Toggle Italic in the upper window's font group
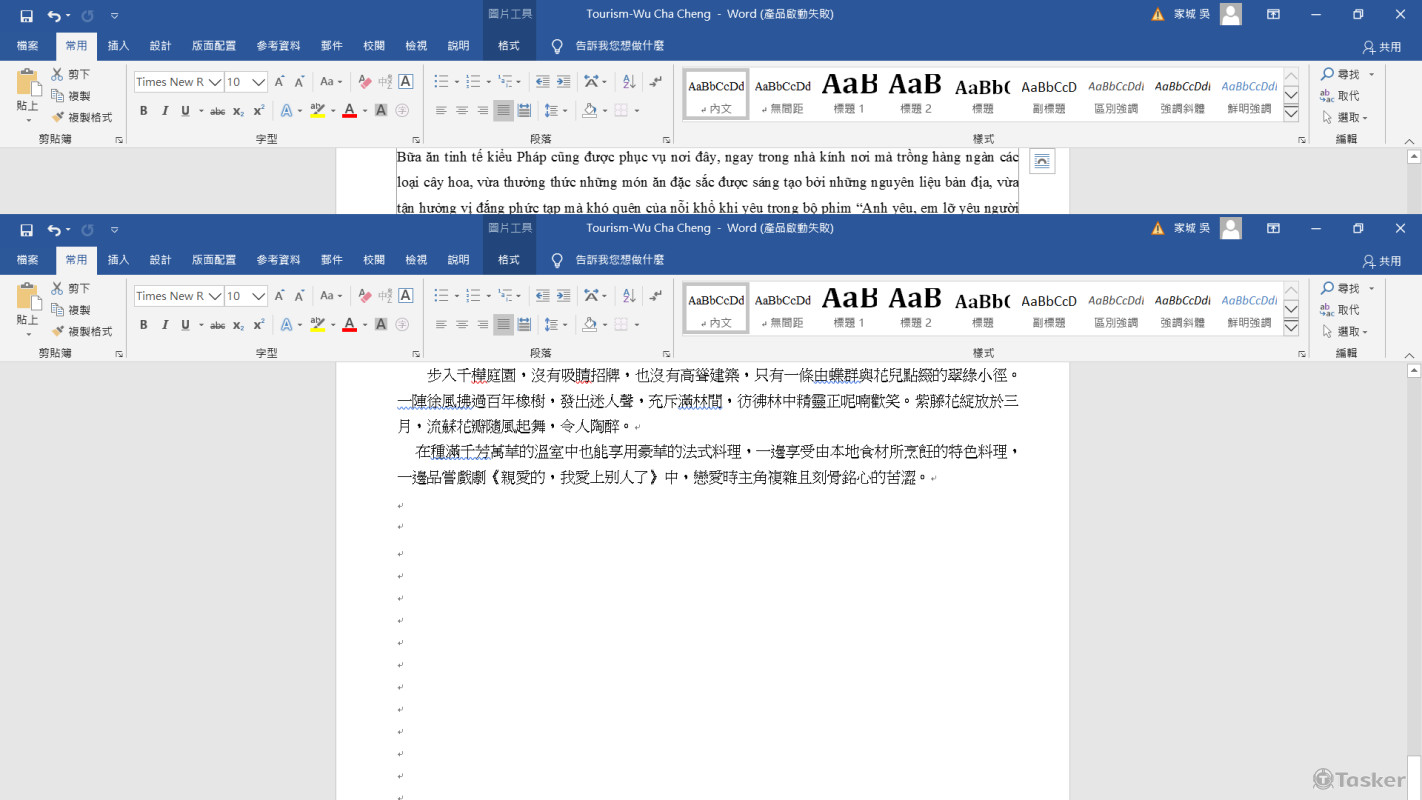Viewport: 1422px width, 800px height. [164, 110]
